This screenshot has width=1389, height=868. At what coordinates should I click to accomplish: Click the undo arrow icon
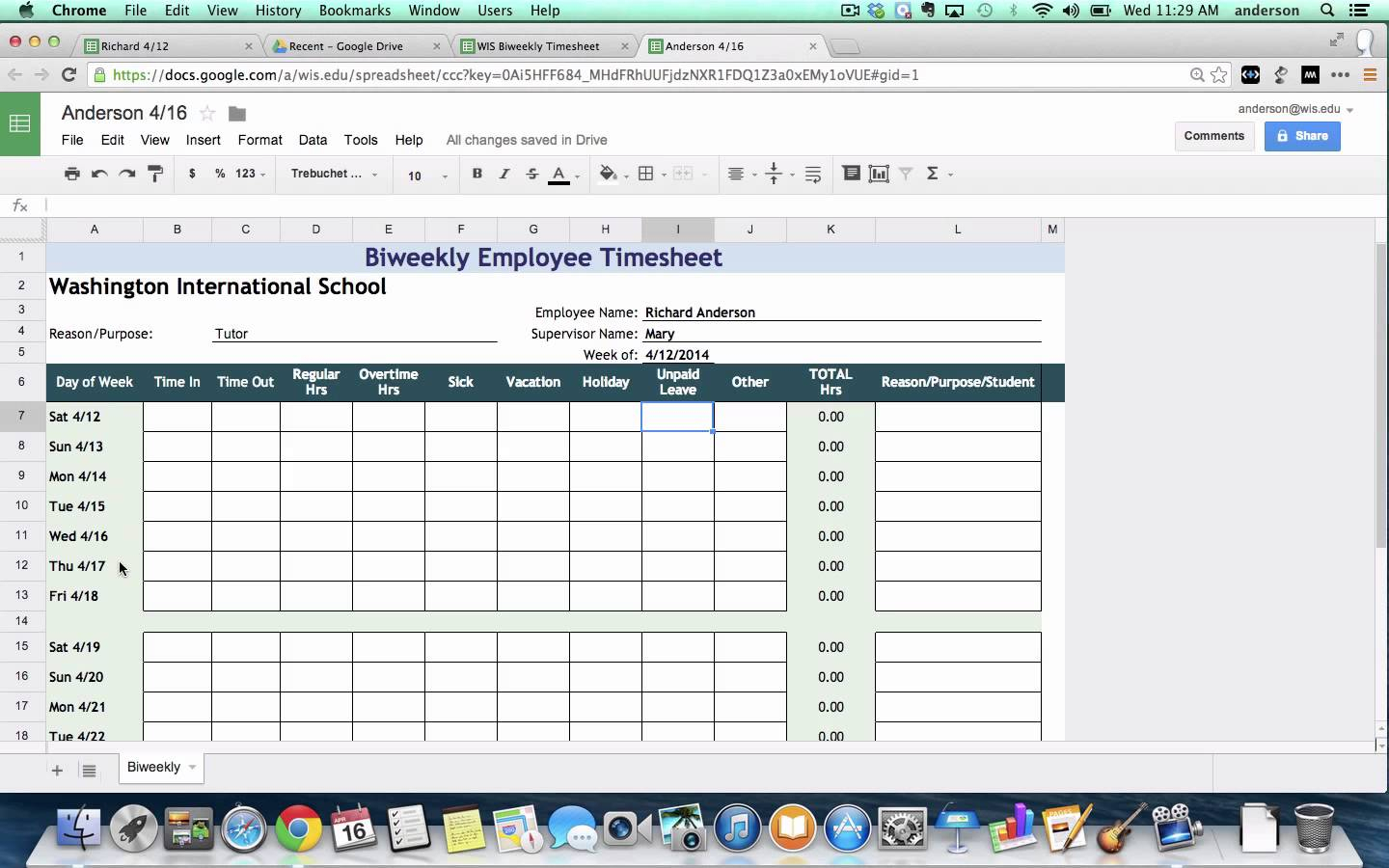[99, 174]
